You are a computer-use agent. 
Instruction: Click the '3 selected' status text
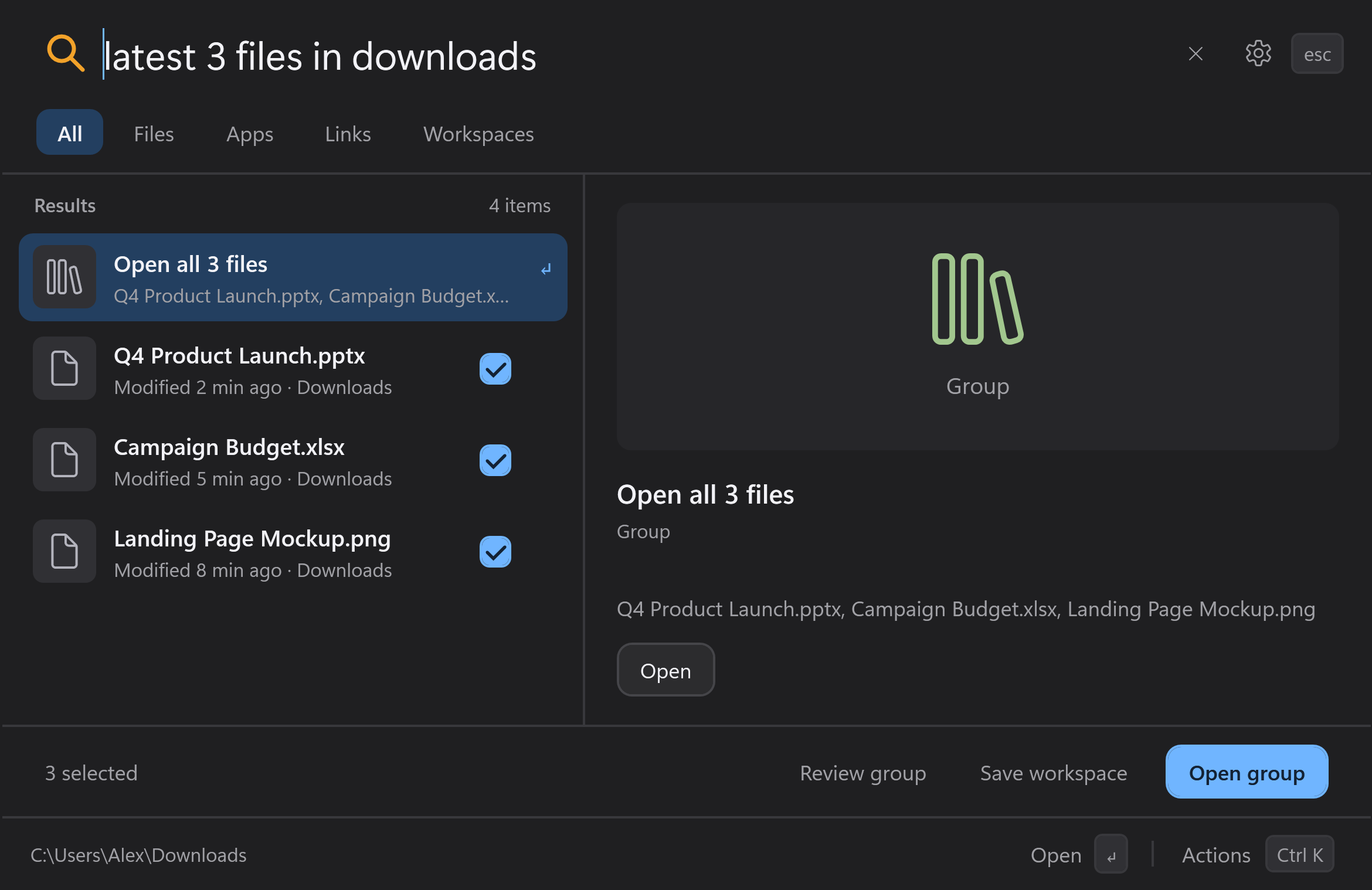coord(91,773)
